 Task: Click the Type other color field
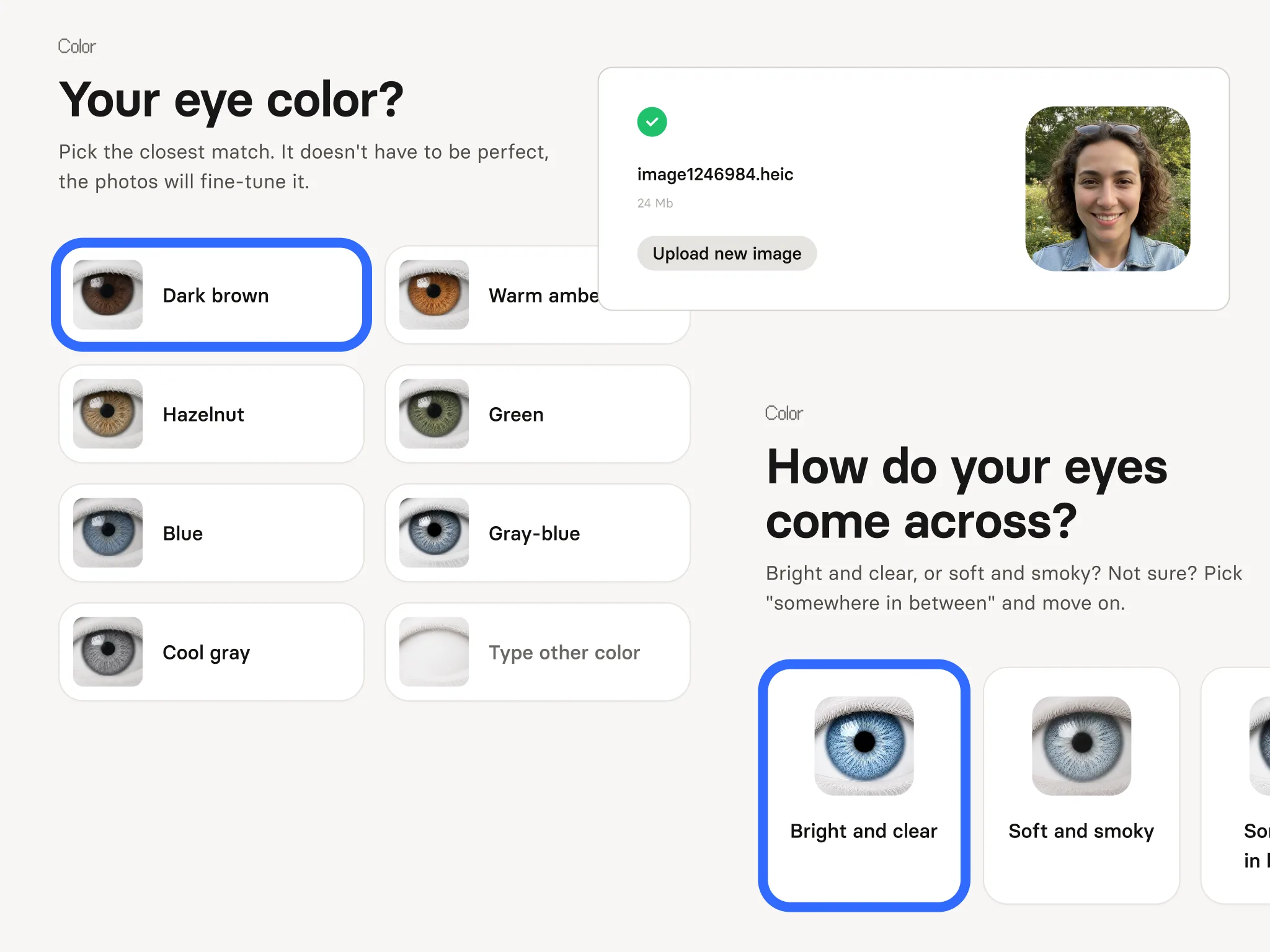pos(538,652)
